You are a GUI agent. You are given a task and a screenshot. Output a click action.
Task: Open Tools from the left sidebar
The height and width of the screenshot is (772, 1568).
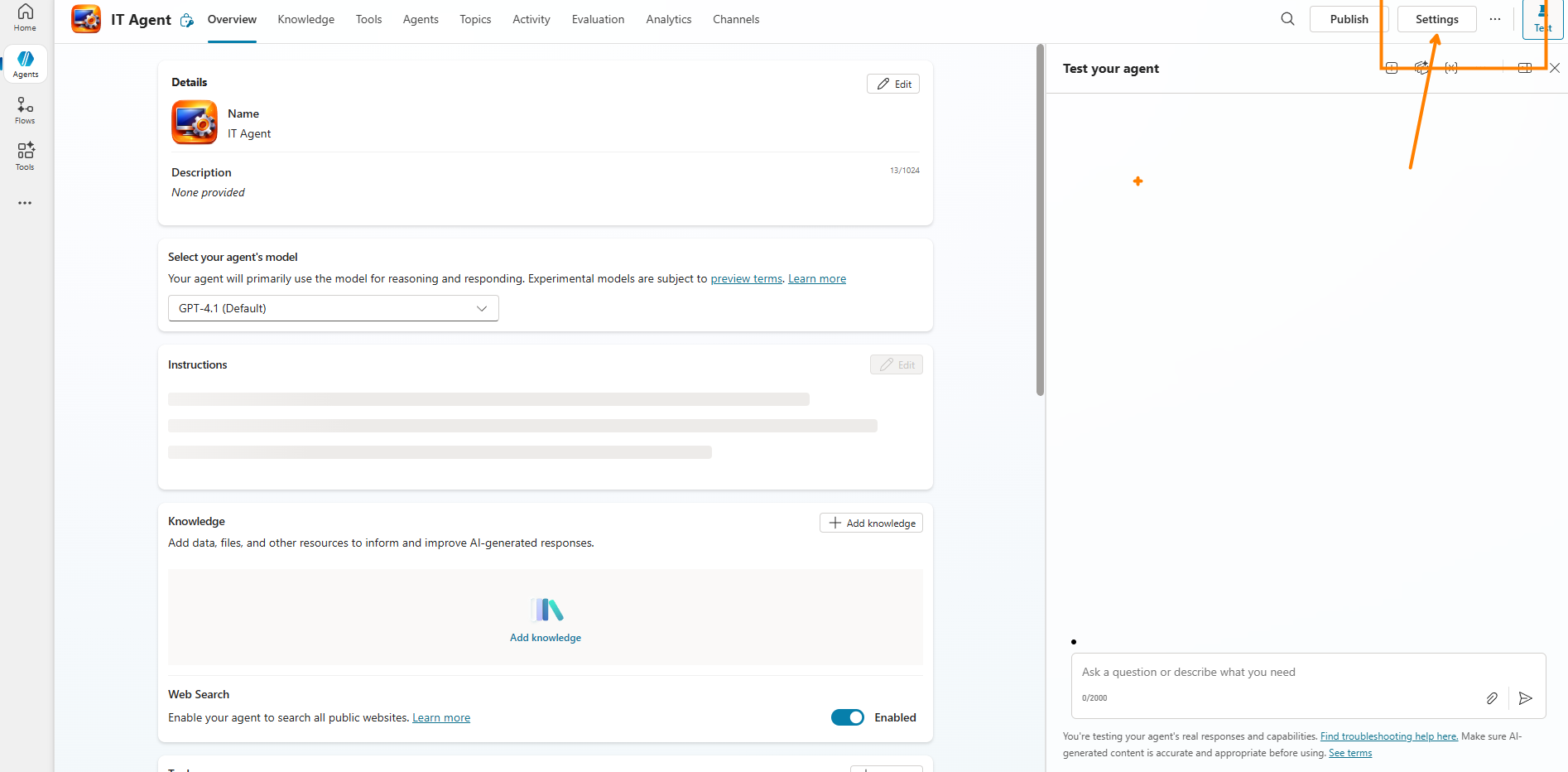pos(25,156)
